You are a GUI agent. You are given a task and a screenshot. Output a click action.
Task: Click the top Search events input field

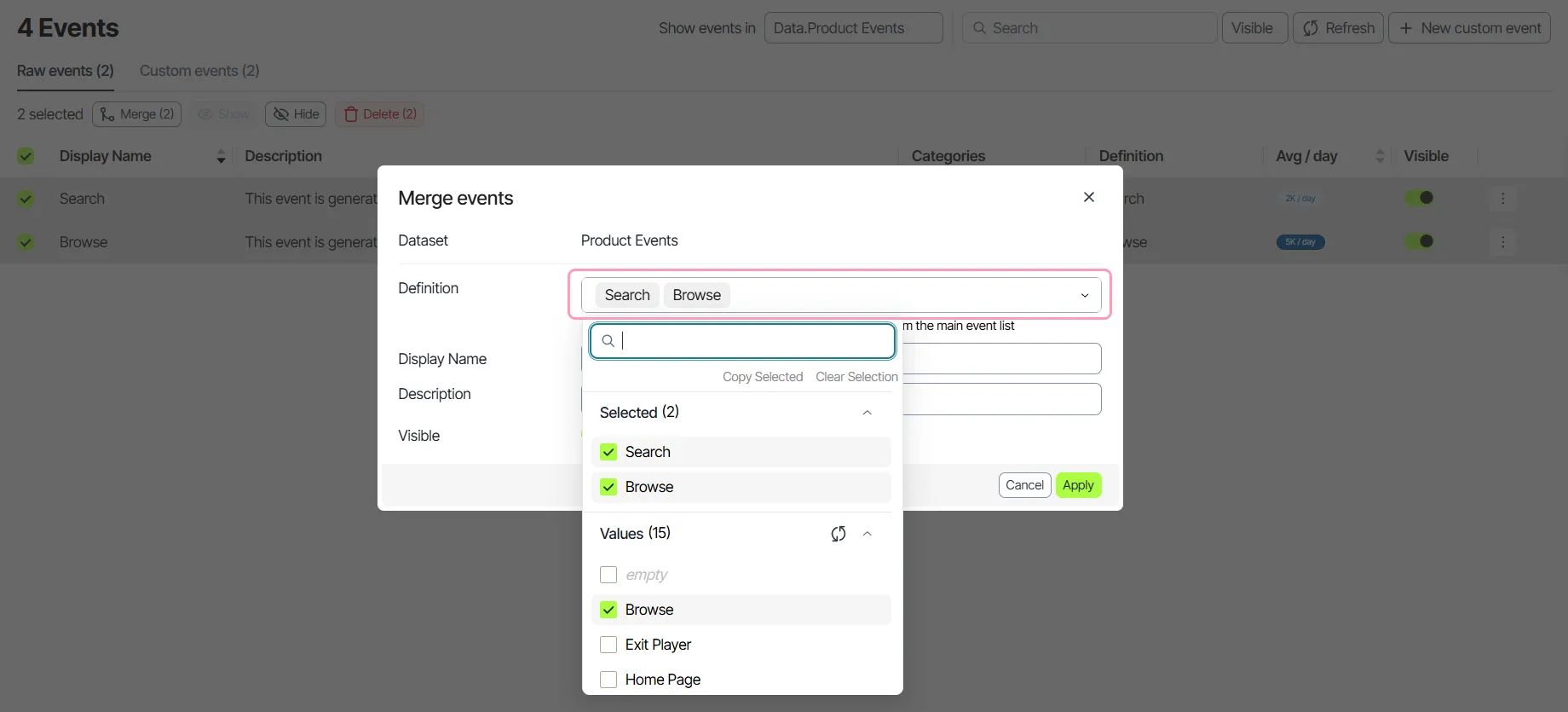1089,28
